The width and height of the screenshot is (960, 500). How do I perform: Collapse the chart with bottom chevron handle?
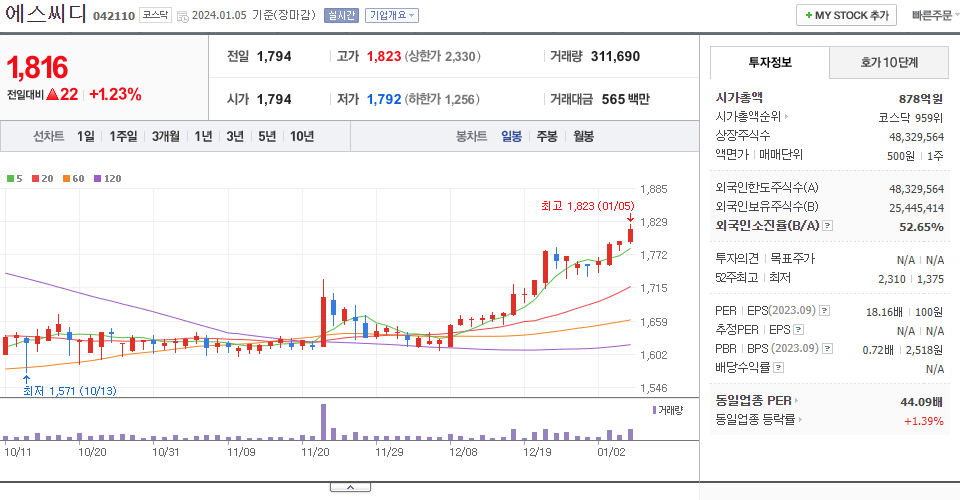(x=350, y=487)
